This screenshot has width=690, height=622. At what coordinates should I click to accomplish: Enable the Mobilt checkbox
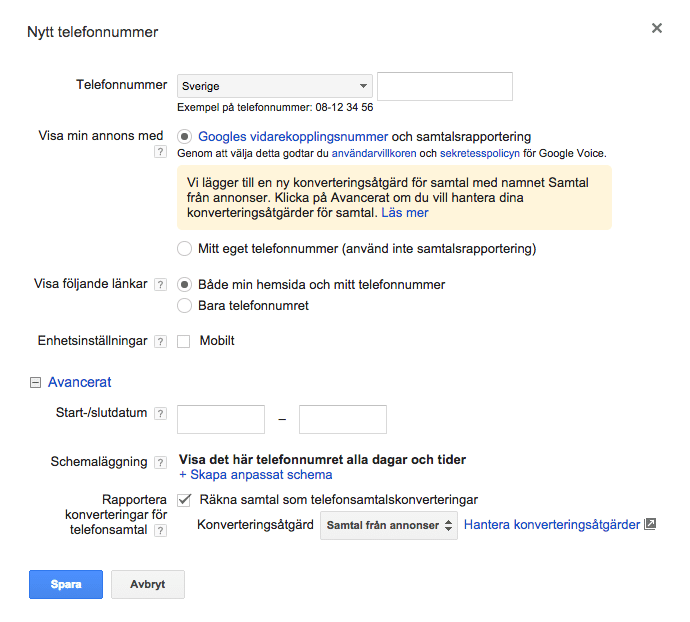pos(184,342)
